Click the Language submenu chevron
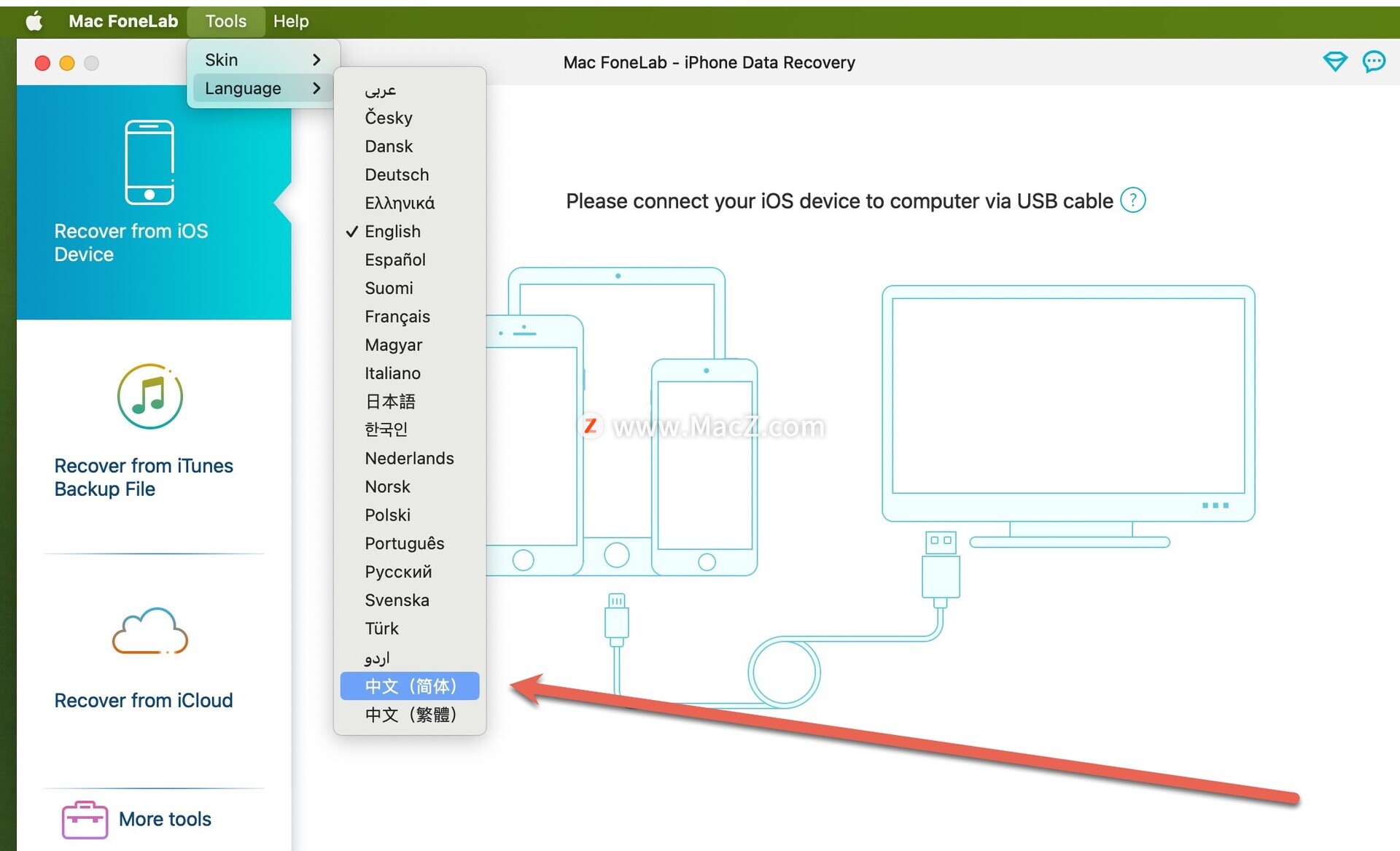The width and height of the screenshot is (1400, 851). [x=316, y=88]
